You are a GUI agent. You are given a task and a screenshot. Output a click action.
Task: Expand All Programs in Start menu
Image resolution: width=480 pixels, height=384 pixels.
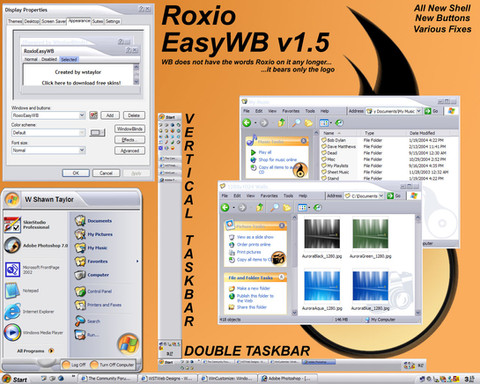tap(35, 351)
